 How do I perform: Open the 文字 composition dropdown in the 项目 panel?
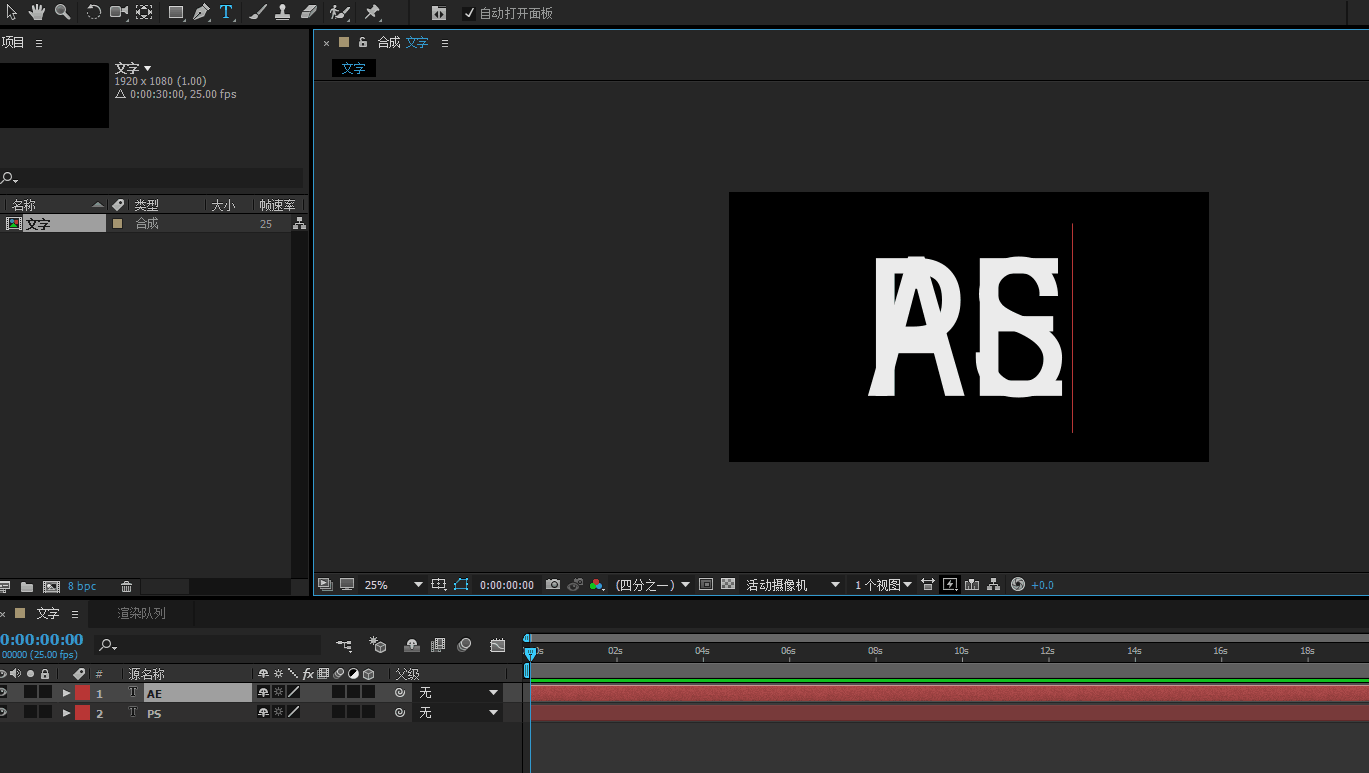click(x=148, y=68)
